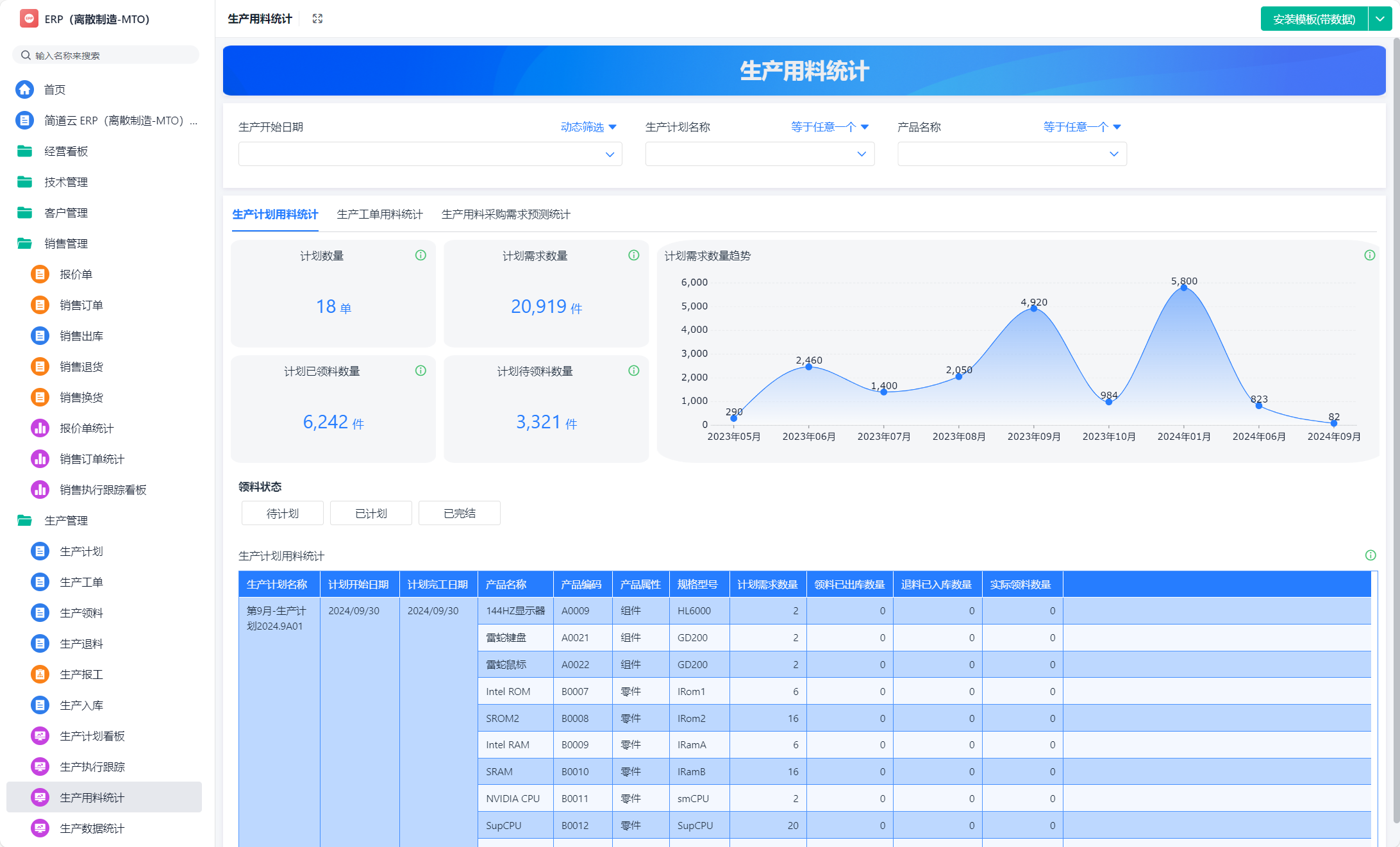This screenshot has height=847, width=1400.
Task: Open the 生产开始日期 dropdown field
Action: point(429,154)
